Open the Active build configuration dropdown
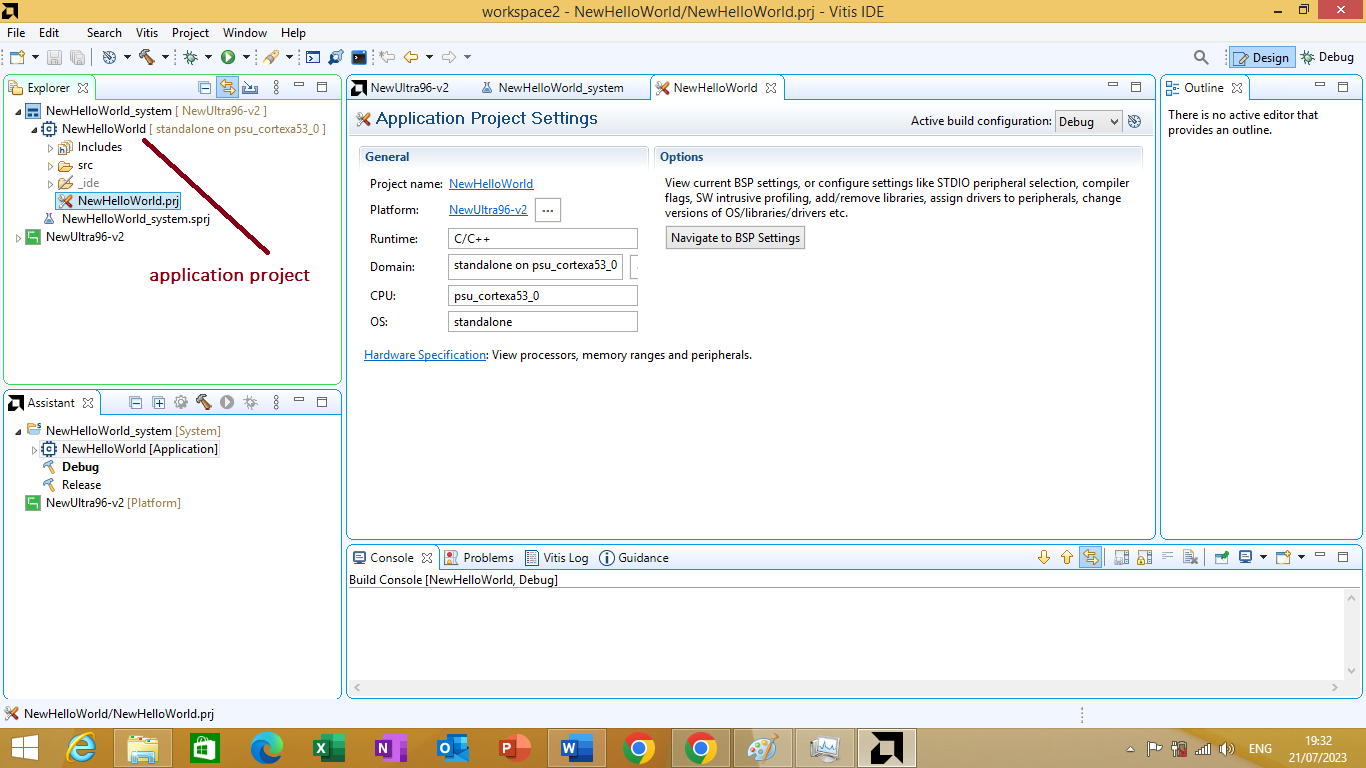 pyautogui.click(x=1089, y=121)
